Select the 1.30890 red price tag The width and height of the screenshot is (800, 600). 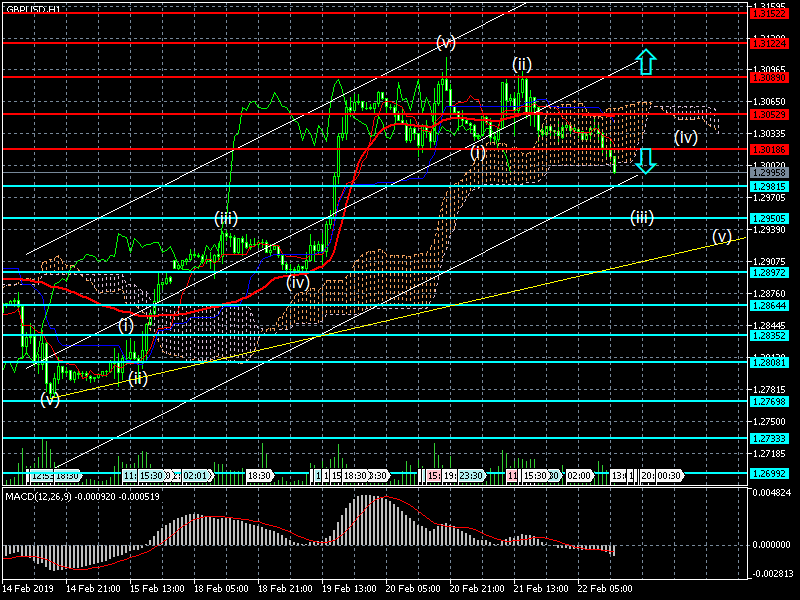click(x=769, y=78)
